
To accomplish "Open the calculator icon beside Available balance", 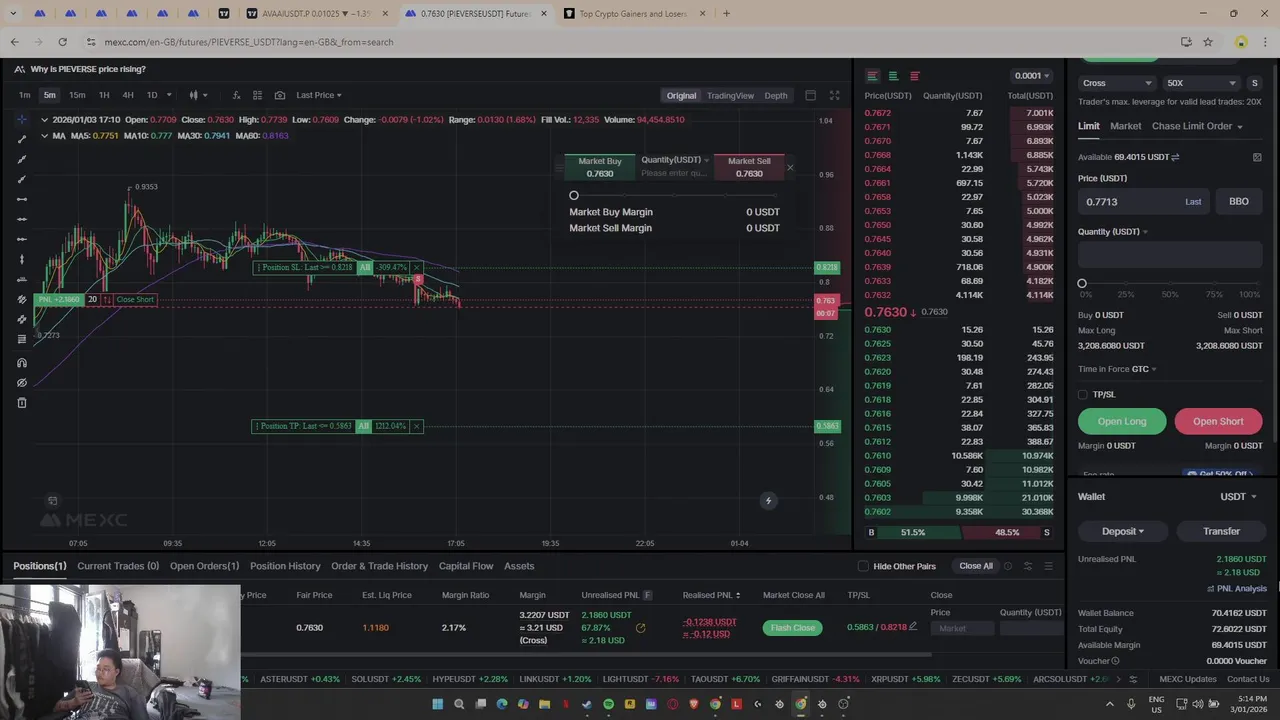I will (1257, 157).
